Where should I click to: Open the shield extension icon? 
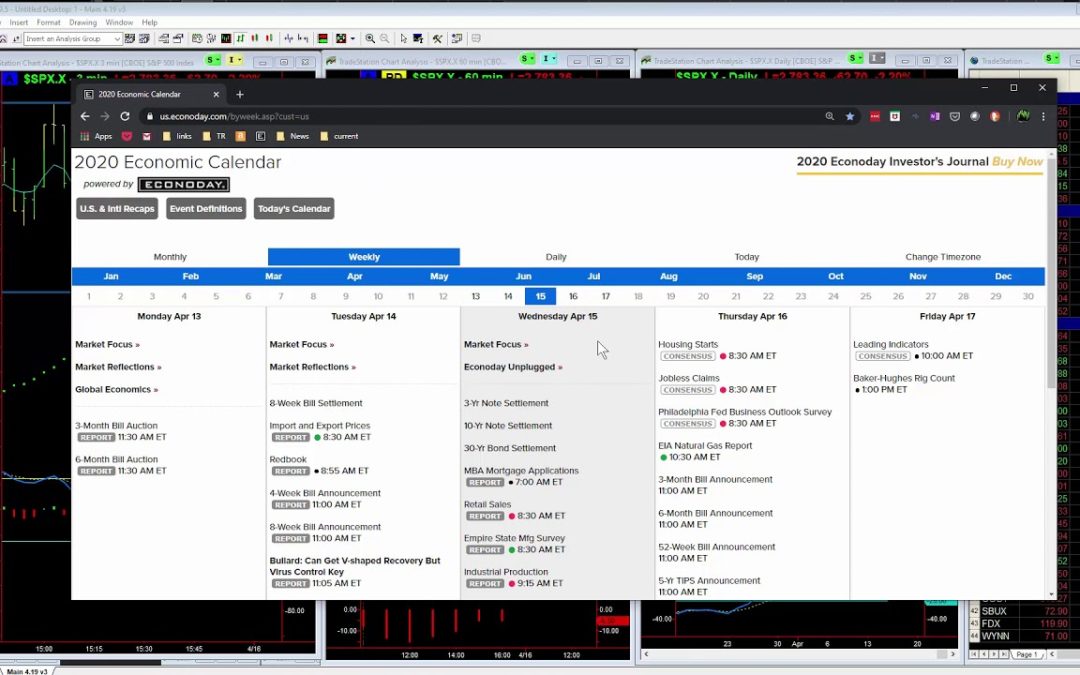pyautogui.click(x=895, y=116)
